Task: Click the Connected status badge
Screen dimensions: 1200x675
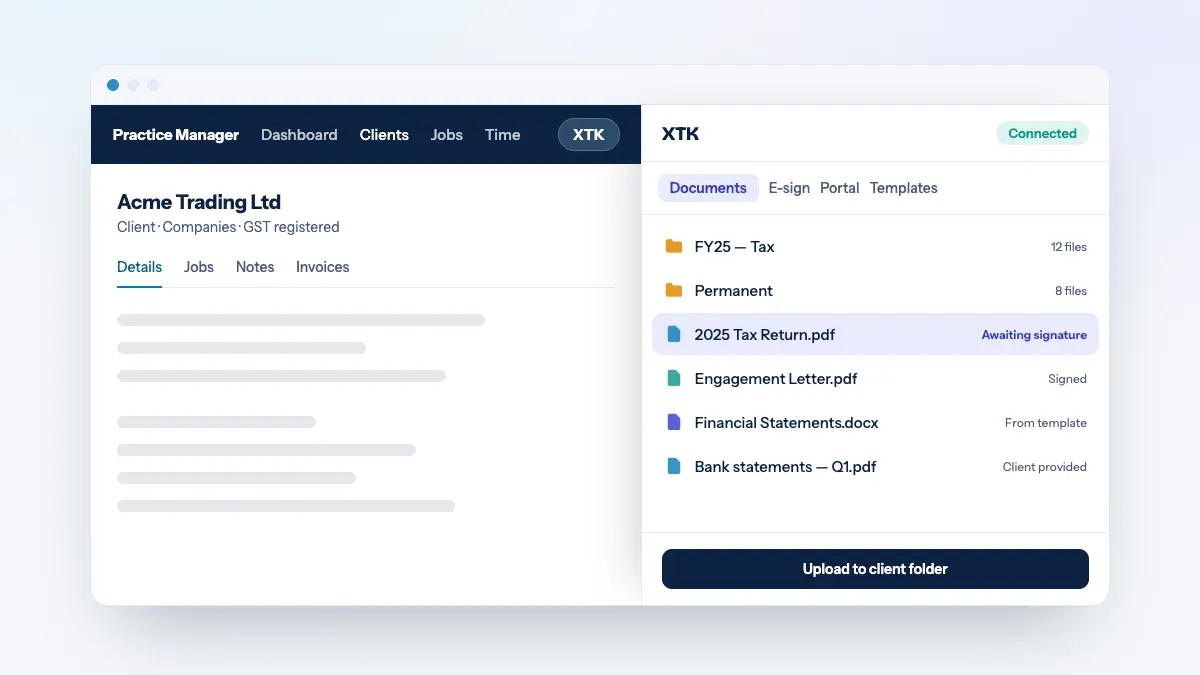Action: coord(1042,133)
